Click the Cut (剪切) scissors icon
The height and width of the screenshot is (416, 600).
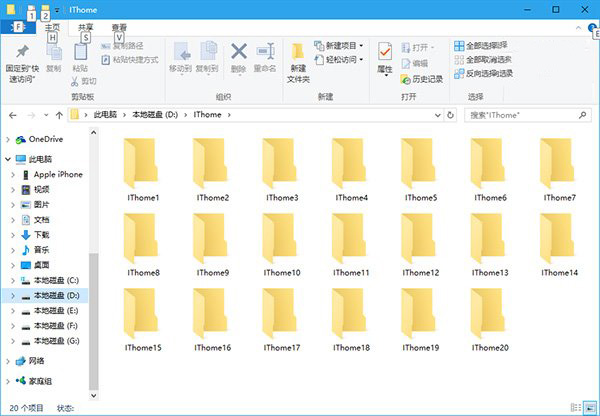click(75, 81)
